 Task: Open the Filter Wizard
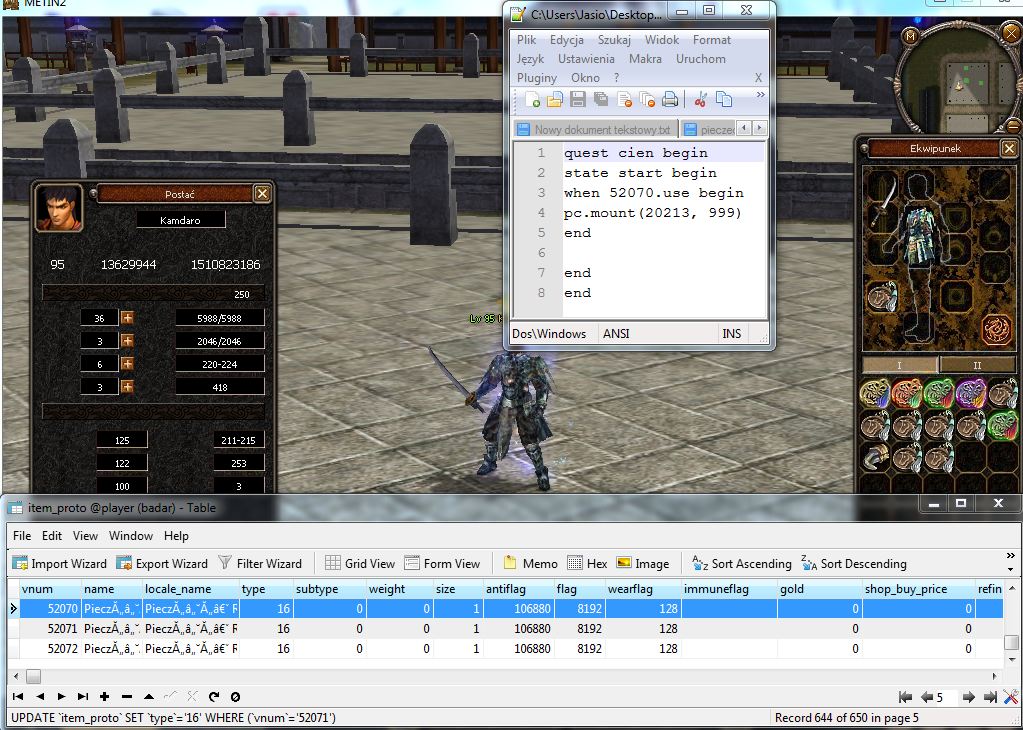click(260, 563)
